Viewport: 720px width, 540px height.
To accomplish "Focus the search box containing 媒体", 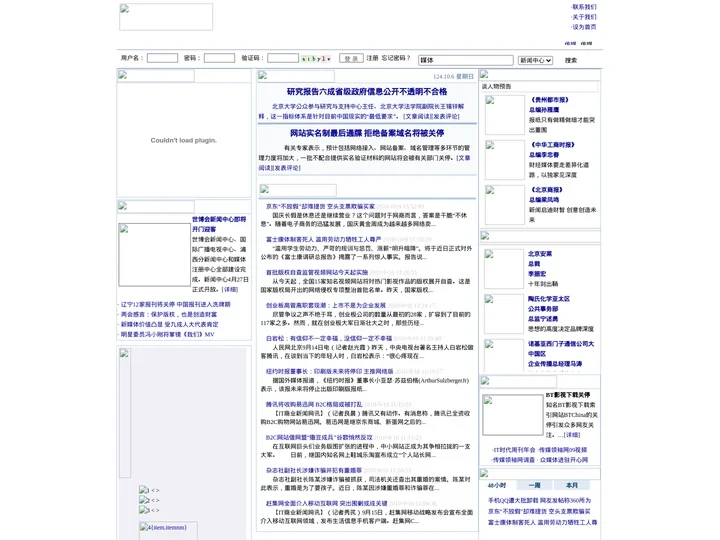I will tap(466, 60).
